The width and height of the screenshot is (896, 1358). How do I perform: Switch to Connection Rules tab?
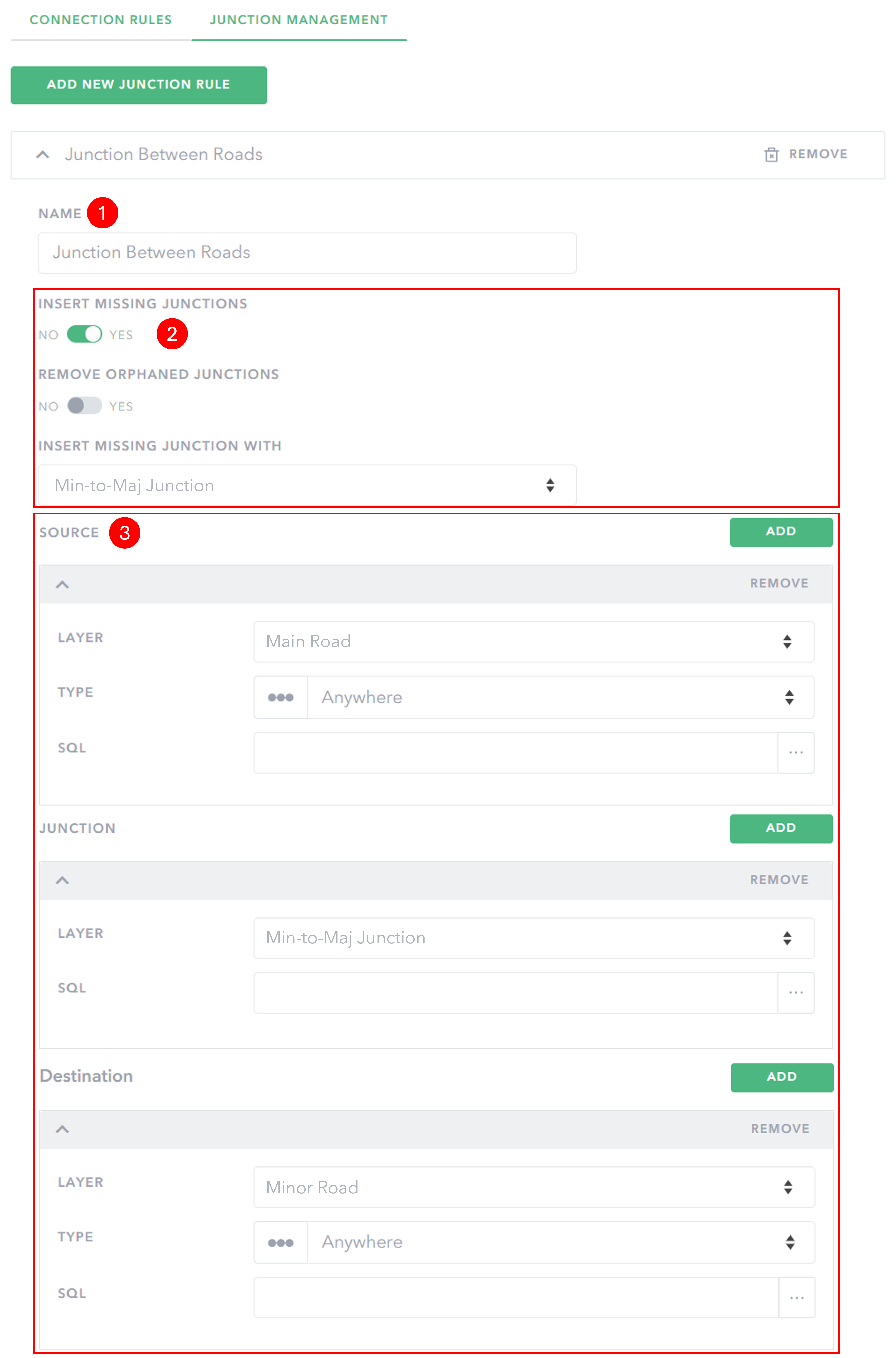pos(101,20)
